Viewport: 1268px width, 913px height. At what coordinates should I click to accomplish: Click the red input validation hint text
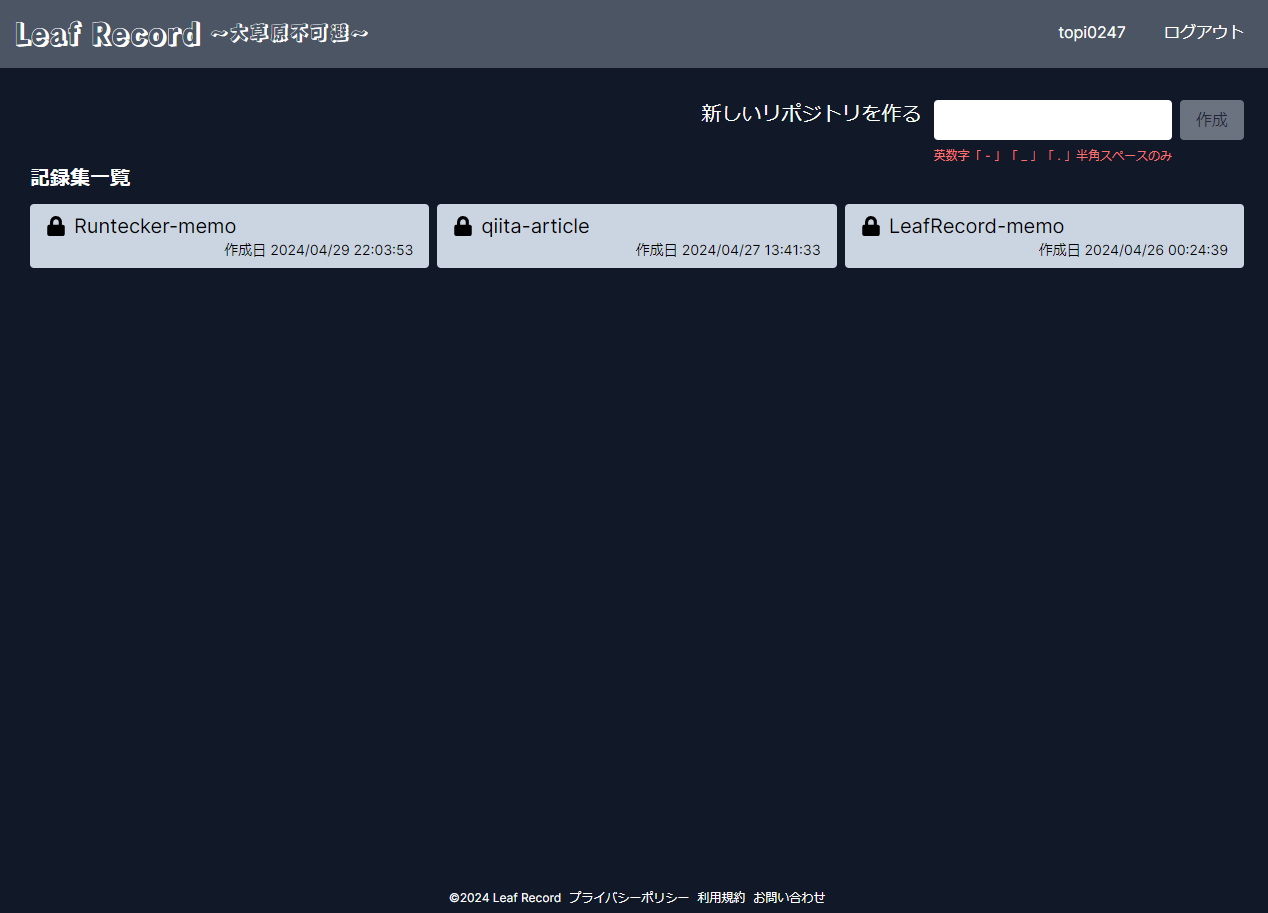point(1051,155)
